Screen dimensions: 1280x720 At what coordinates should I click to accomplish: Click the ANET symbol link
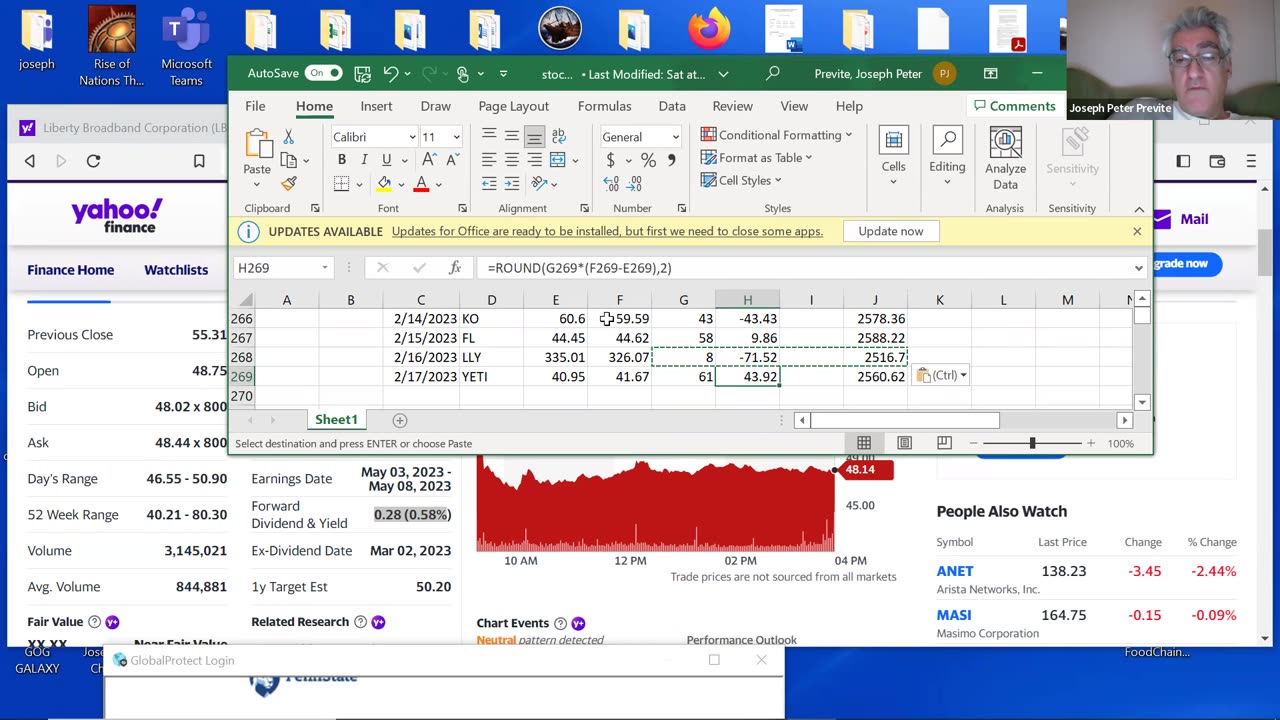pyautogui.click(x=955, y=571)
